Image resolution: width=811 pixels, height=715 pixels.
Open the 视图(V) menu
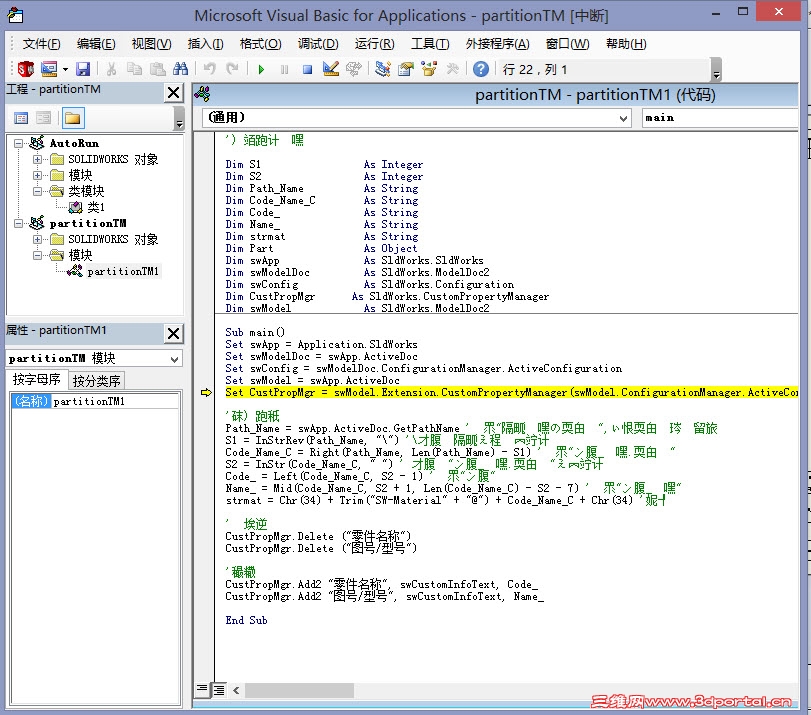(x=152, y=44)
